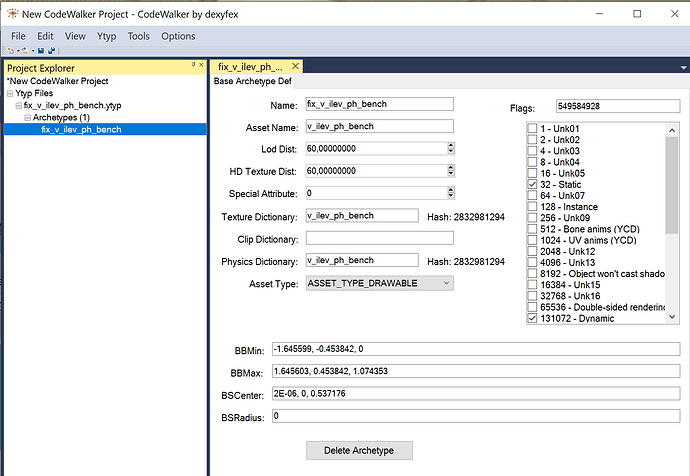Open the Open file dropdown arrow
Screen dimensions: 690x476
[33, 51]
